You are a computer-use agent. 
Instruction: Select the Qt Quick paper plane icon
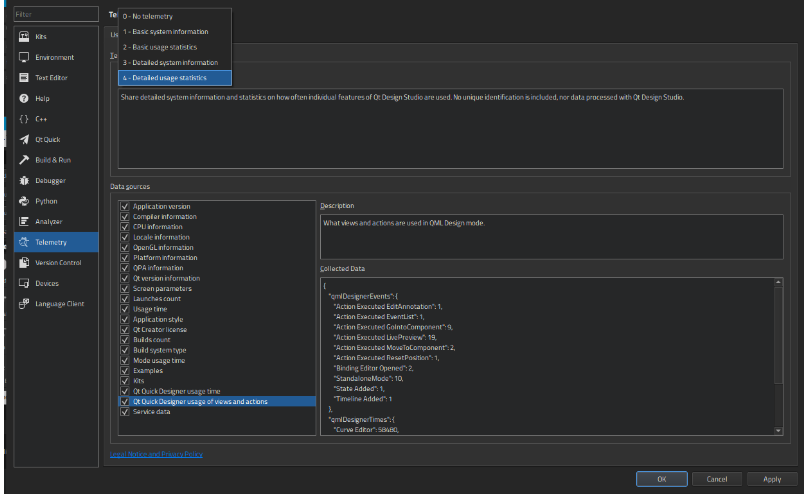pyautogui.click(x=24, y=139)
